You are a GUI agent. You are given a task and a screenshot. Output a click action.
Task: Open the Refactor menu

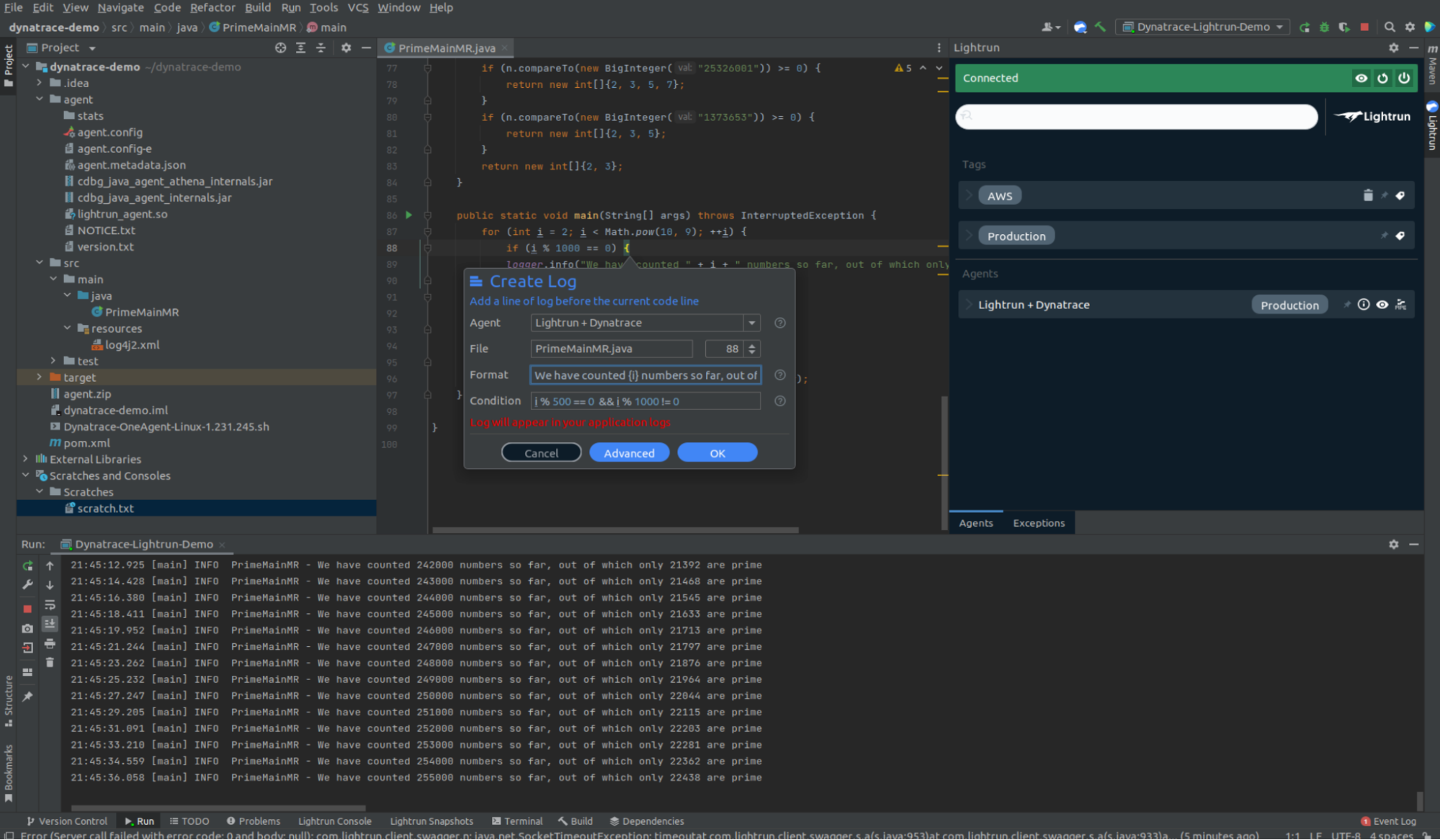pos(212,7)
